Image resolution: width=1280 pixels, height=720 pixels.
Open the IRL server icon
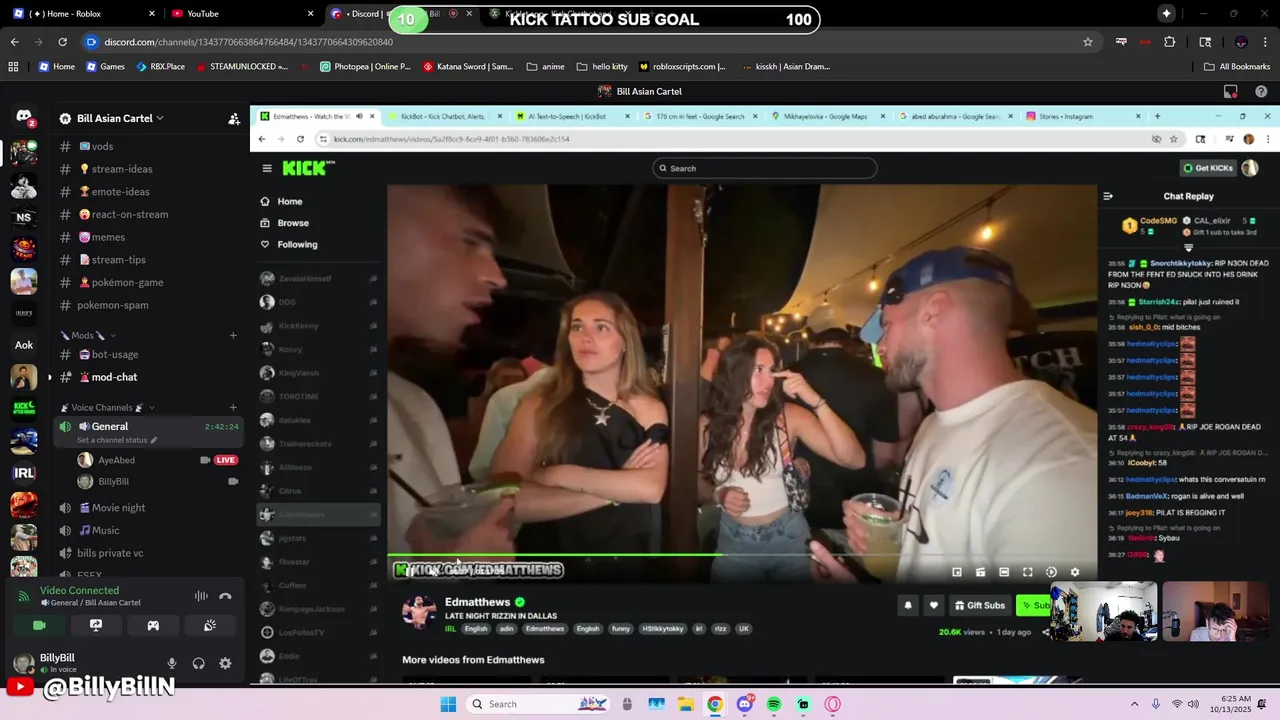point(24,473)
